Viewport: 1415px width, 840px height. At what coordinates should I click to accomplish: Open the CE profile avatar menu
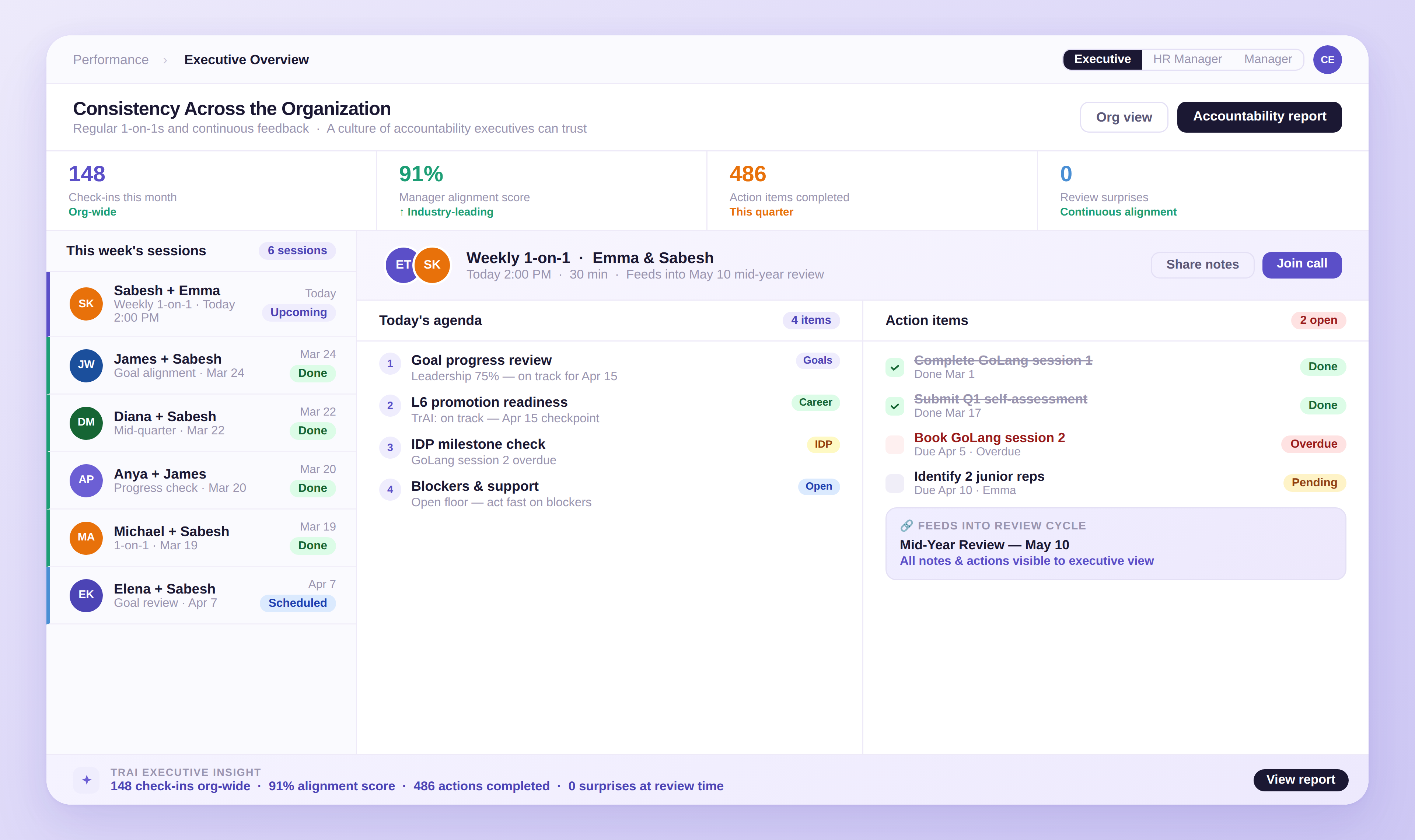coord(1327,59)
